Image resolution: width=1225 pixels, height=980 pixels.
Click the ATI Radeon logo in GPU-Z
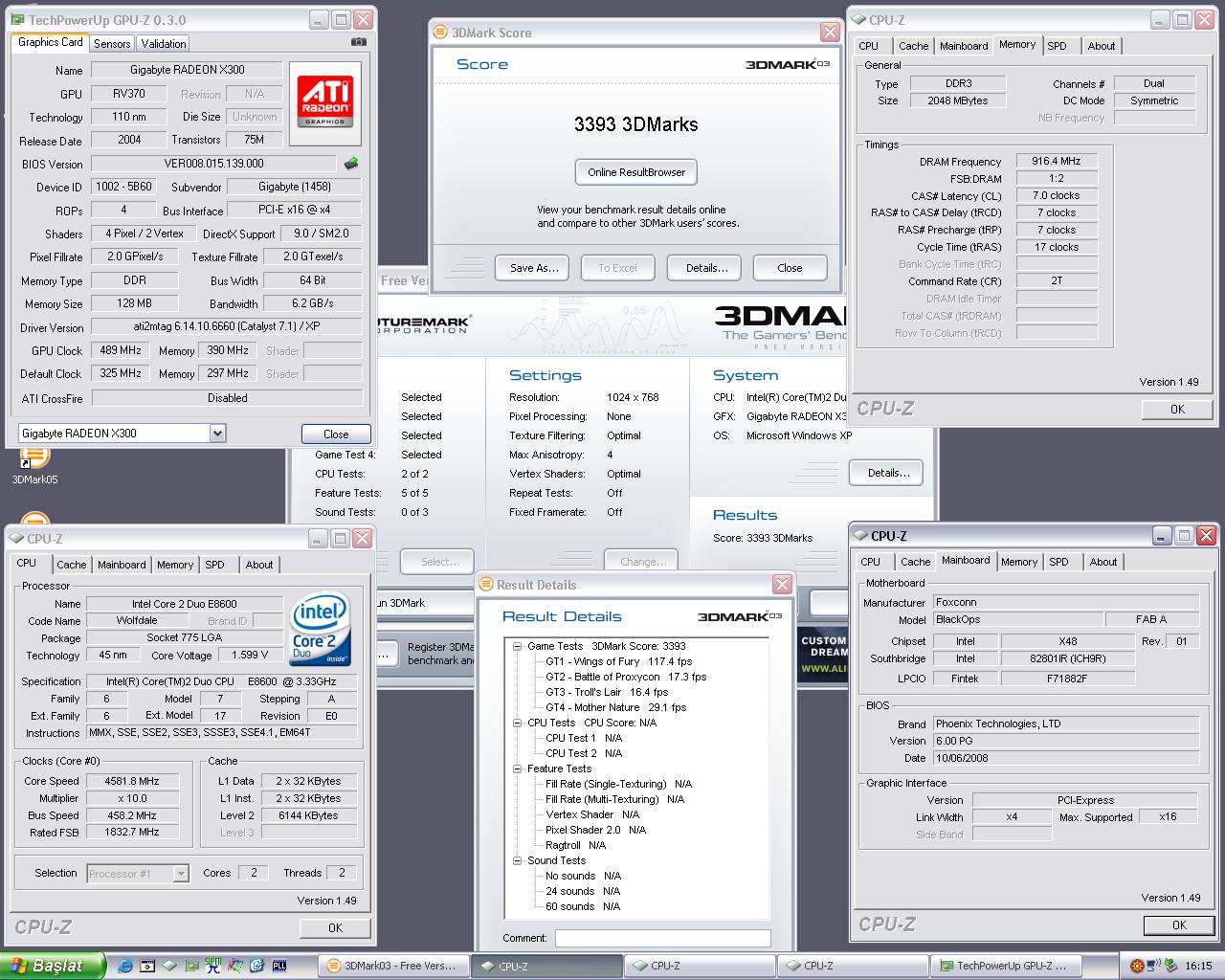coord(325,102)
